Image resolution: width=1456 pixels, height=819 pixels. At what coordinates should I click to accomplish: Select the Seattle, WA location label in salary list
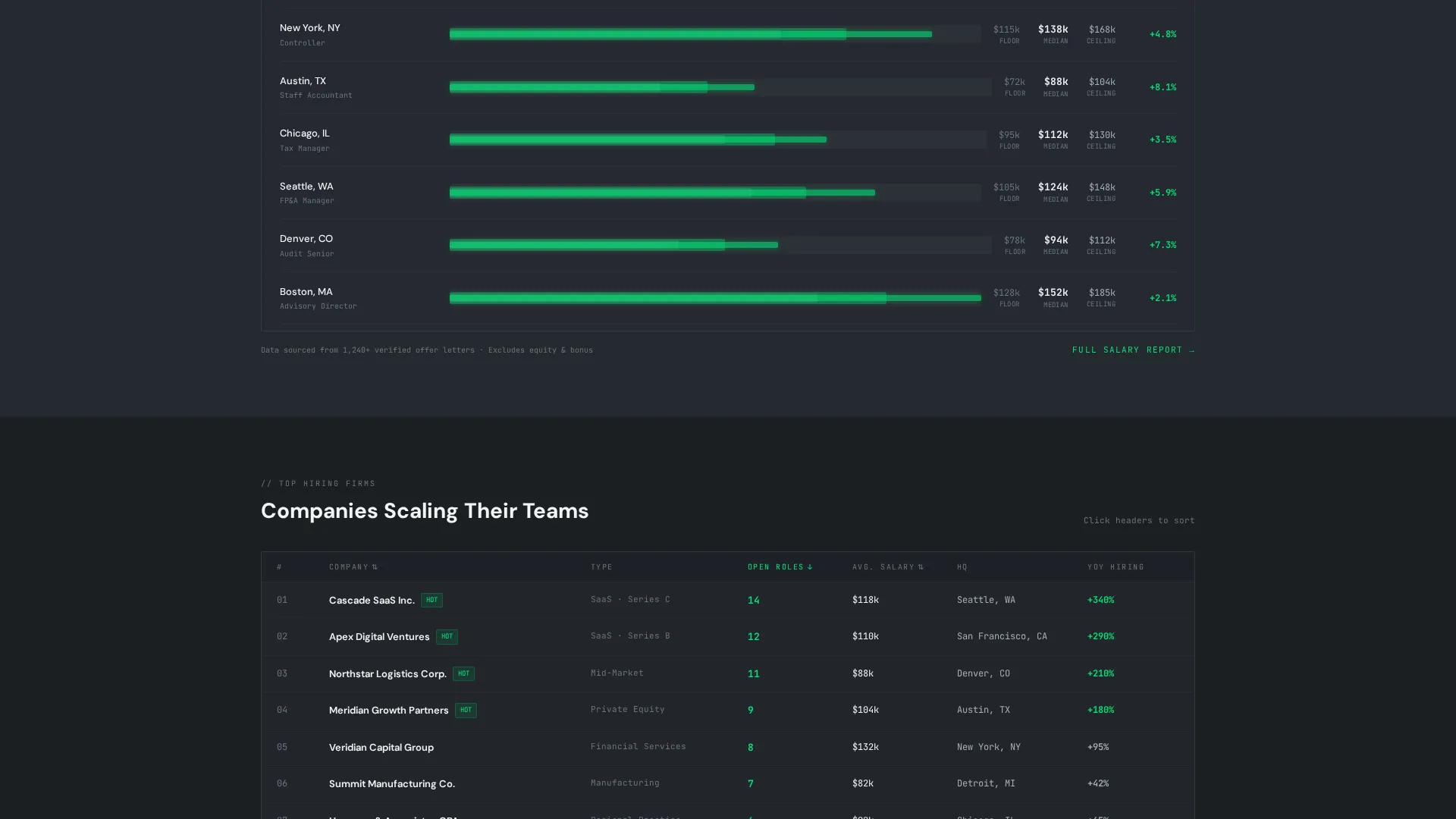click(306, 187)
